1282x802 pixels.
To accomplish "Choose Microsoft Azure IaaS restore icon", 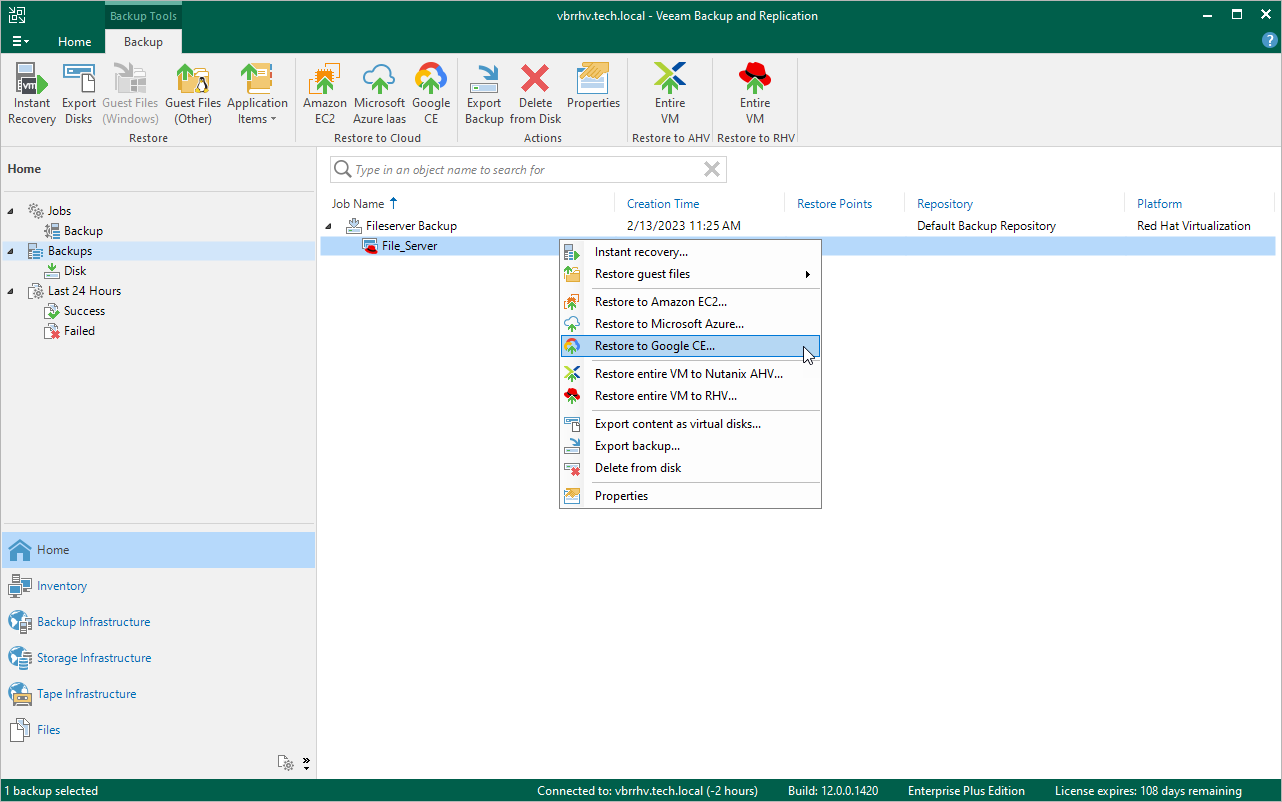I will point(379,94).
